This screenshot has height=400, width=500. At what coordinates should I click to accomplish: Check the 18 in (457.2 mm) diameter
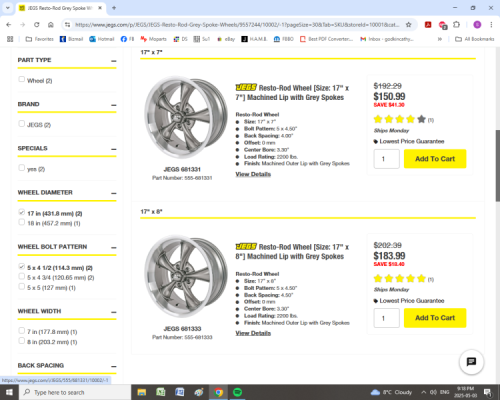pyautogui.click(x=22, y=222)
